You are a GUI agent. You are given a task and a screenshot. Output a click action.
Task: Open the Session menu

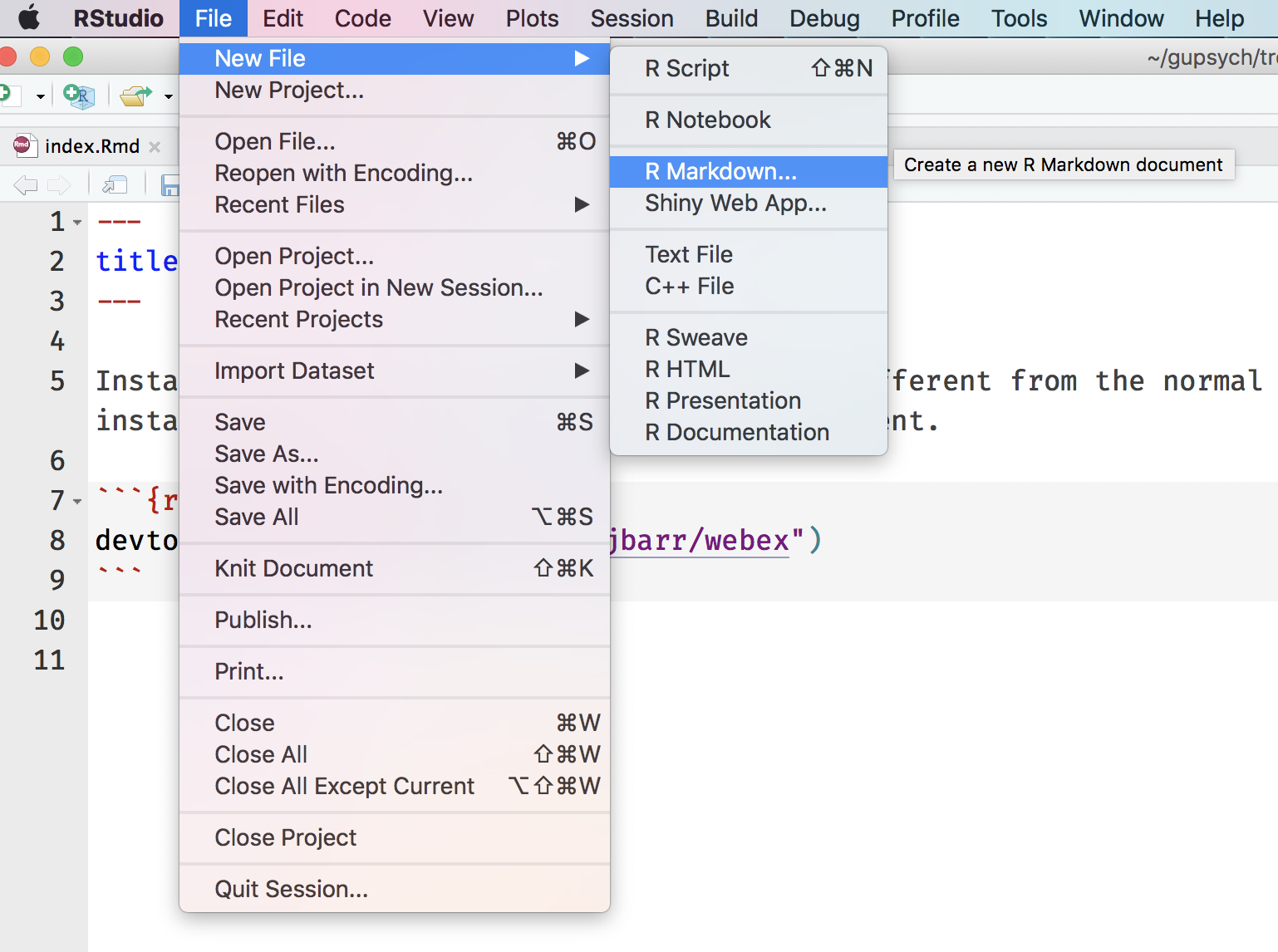pyautogui.click(x=632, y=18)
